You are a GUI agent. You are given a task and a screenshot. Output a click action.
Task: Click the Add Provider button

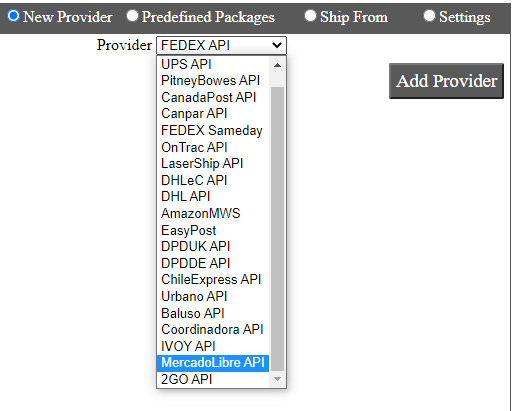[x=446, y=81]
